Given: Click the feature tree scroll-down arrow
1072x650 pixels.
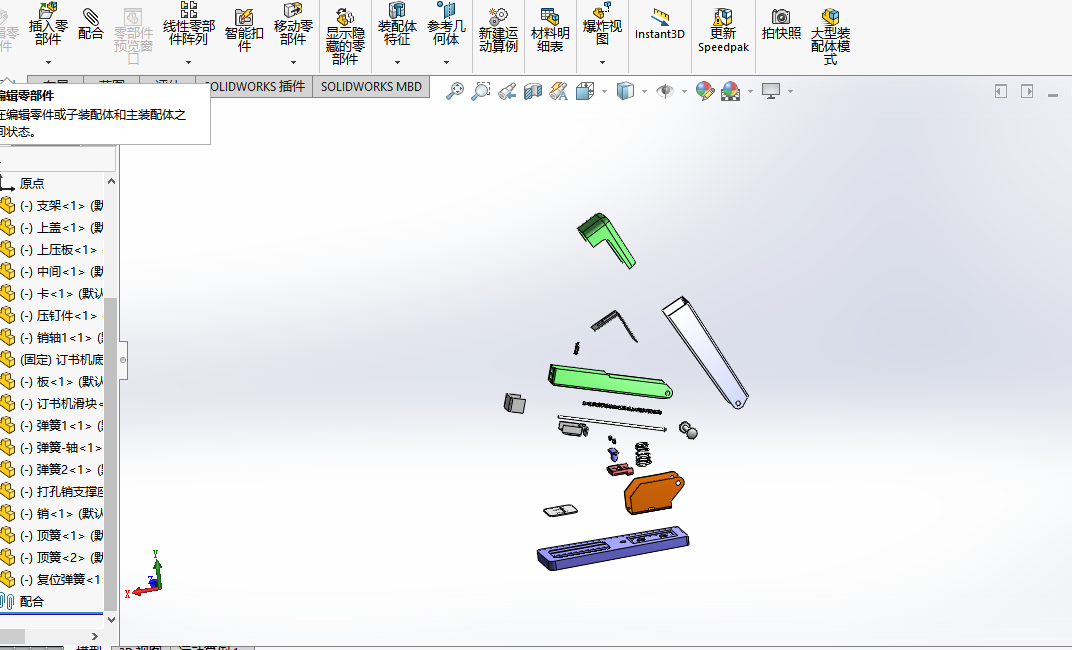Looking at the screenshot, I should coord(111,620).
